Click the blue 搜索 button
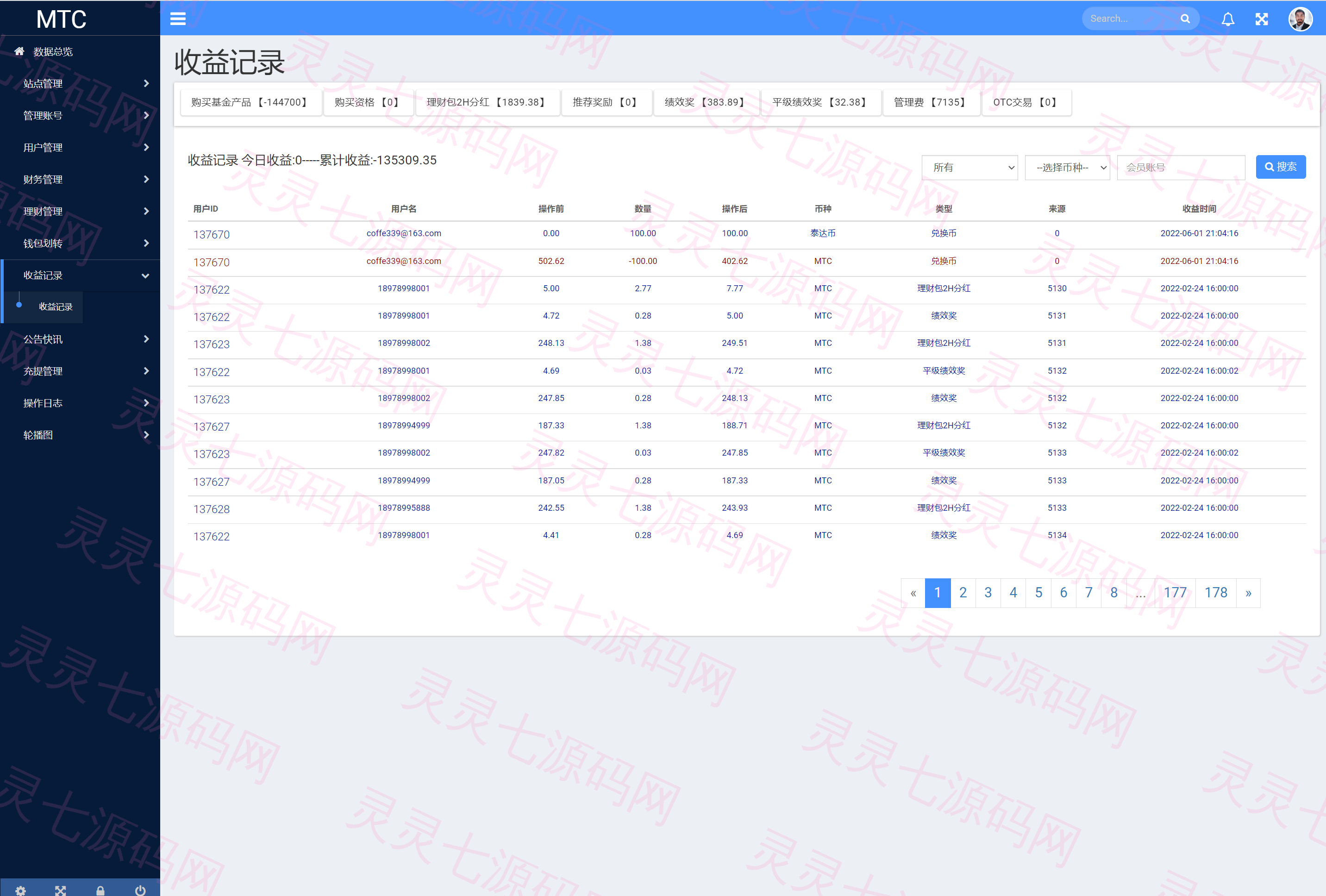1326x896 pixels. pos(1280,167)
